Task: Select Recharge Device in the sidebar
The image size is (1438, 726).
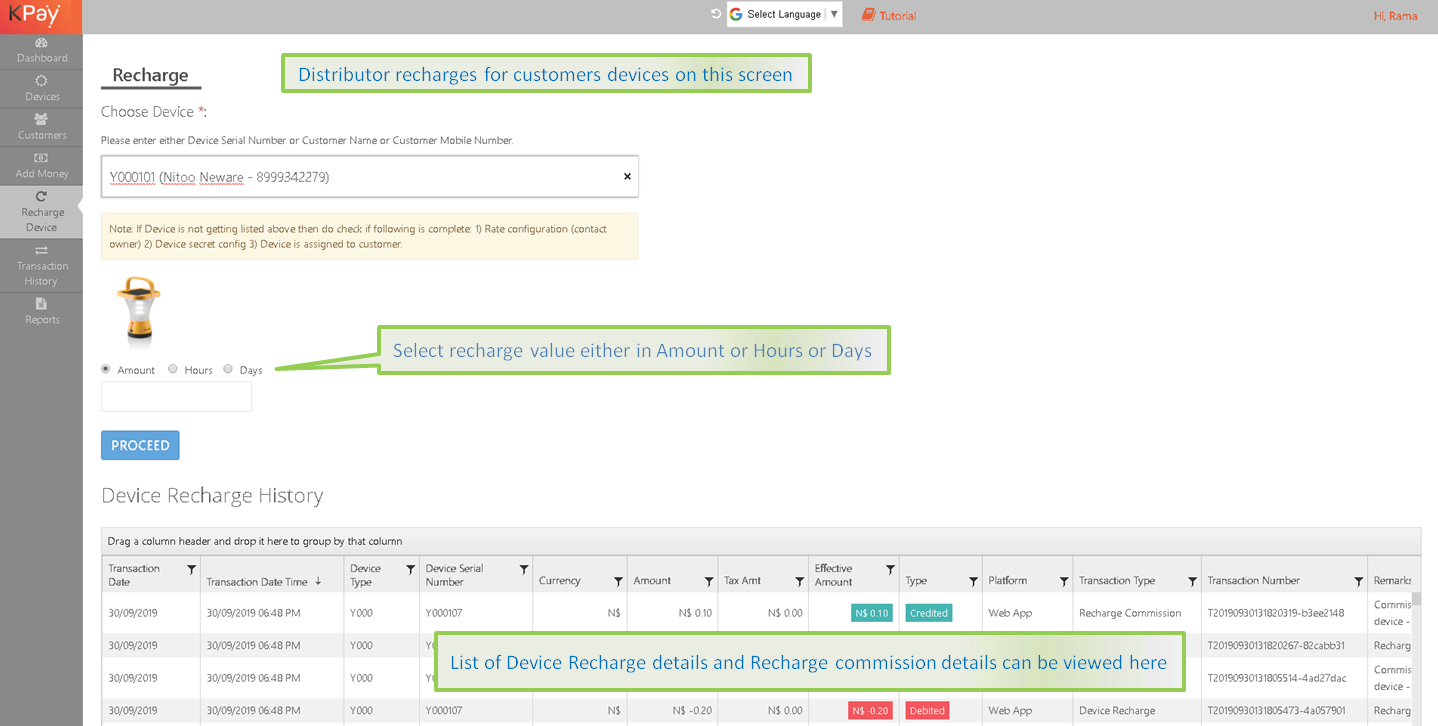Action: tap(41, 212)
